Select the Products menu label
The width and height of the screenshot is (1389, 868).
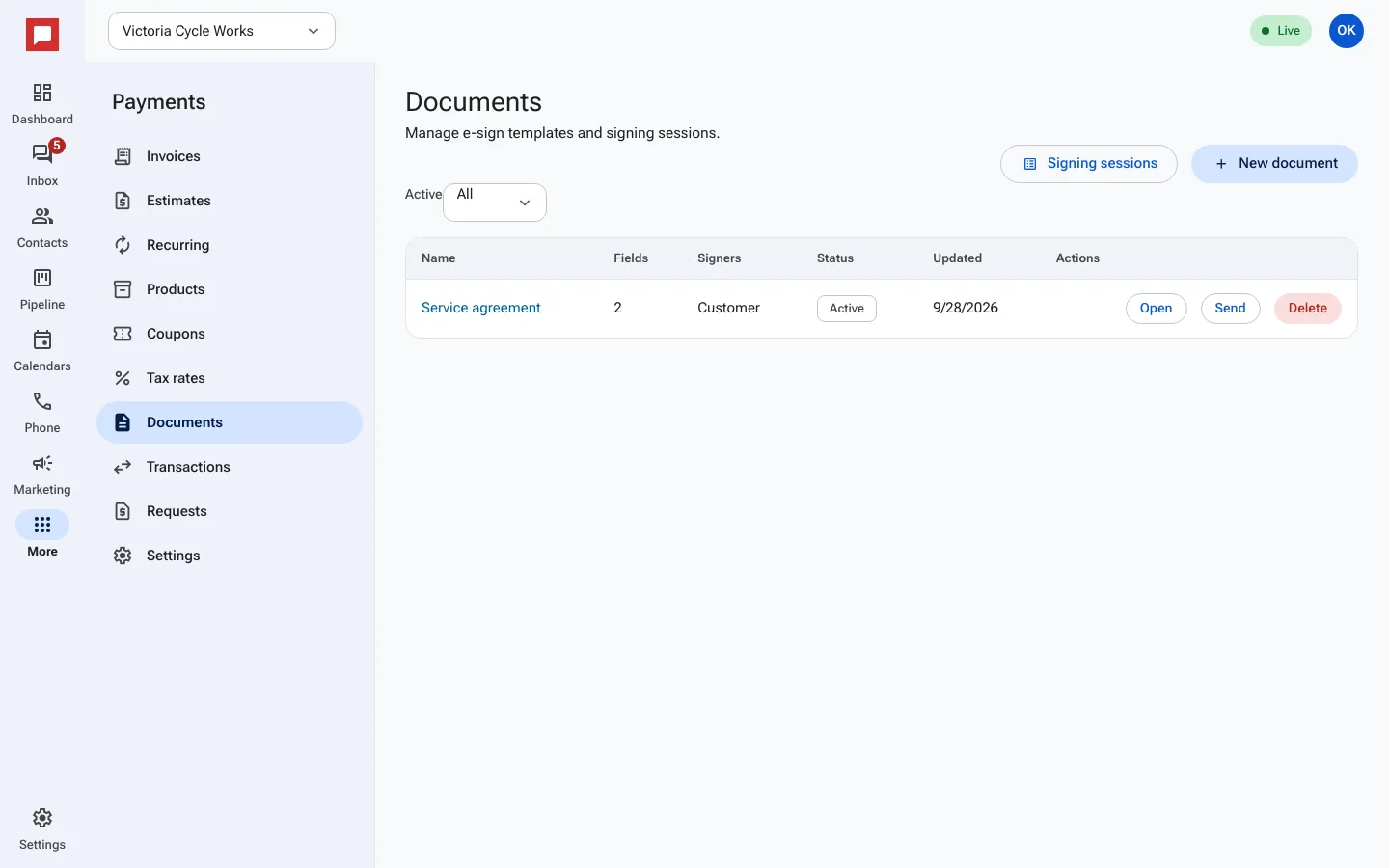tap(176, 289)
